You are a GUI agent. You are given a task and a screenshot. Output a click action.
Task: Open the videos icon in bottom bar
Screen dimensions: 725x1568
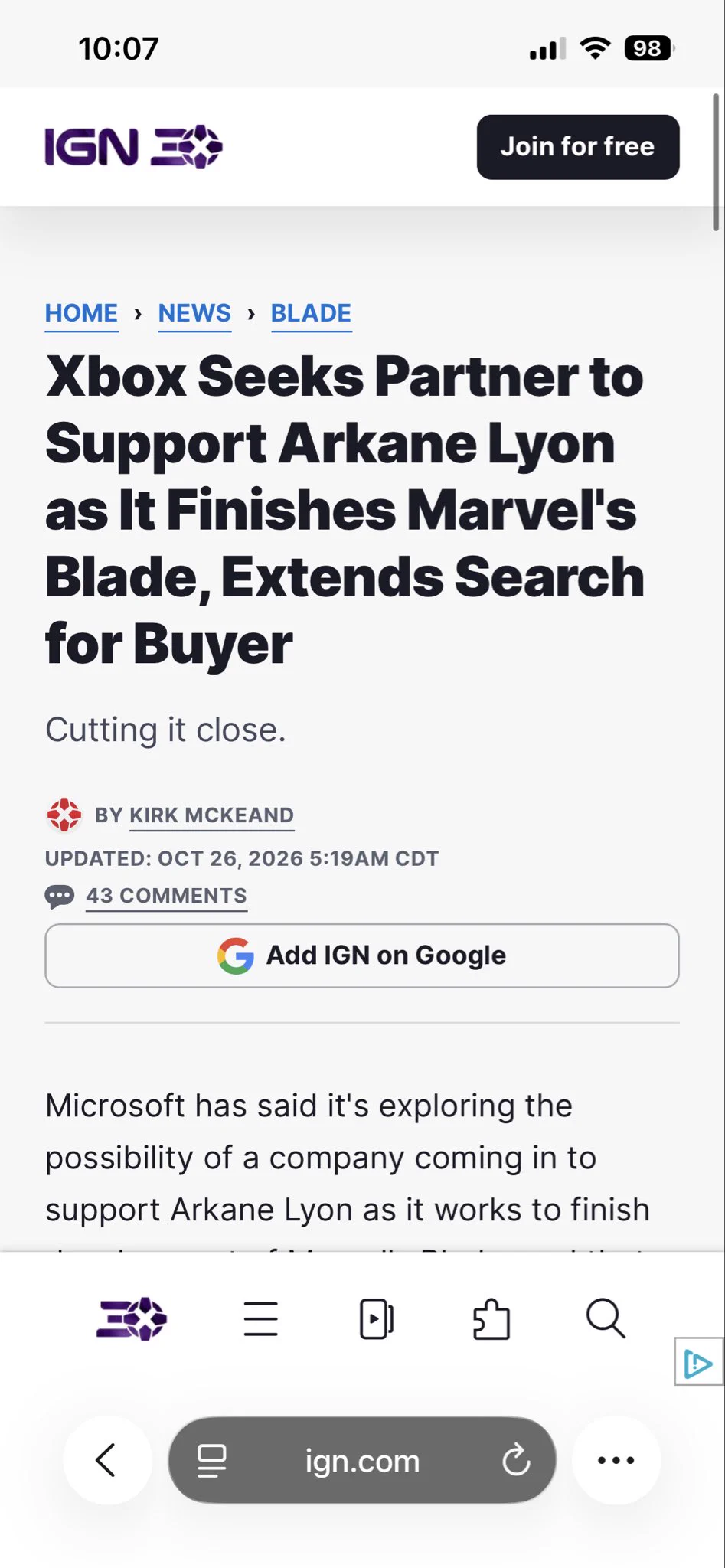pos(377,1319)
